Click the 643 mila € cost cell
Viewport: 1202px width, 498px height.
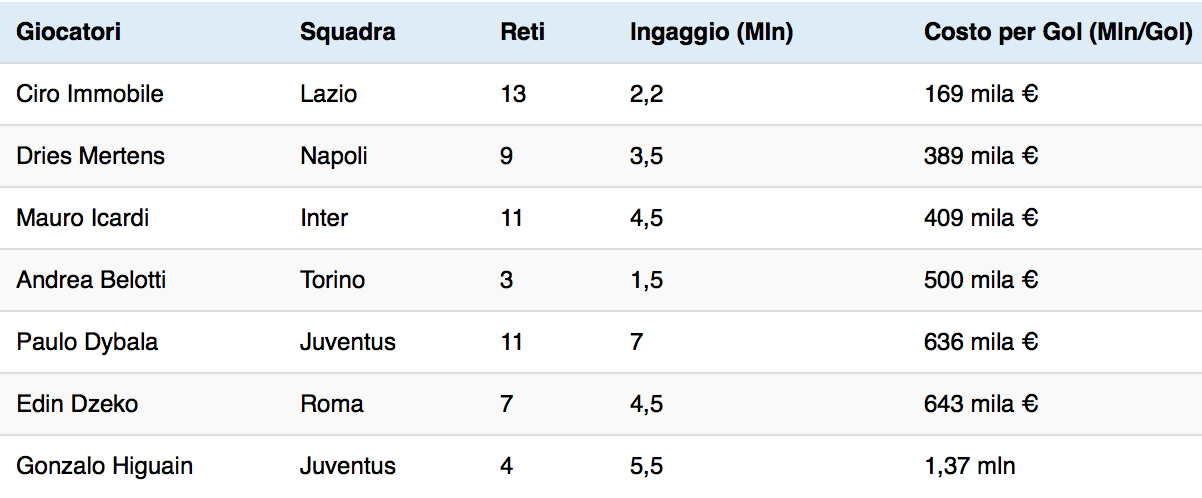pyautogui.click(x=981, y=404)
